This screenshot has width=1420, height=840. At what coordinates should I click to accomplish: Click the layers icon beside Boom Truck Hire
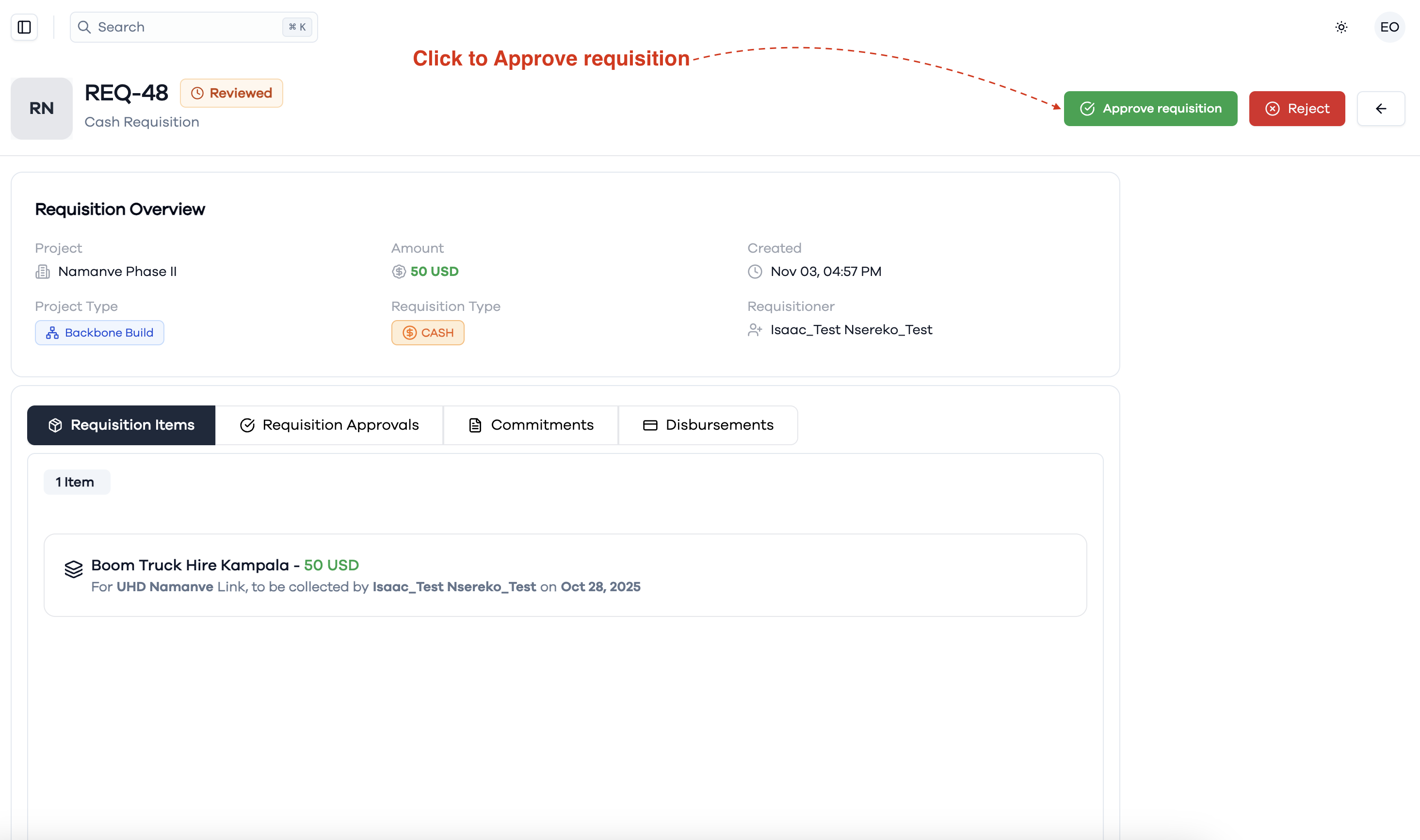(74, 569)
